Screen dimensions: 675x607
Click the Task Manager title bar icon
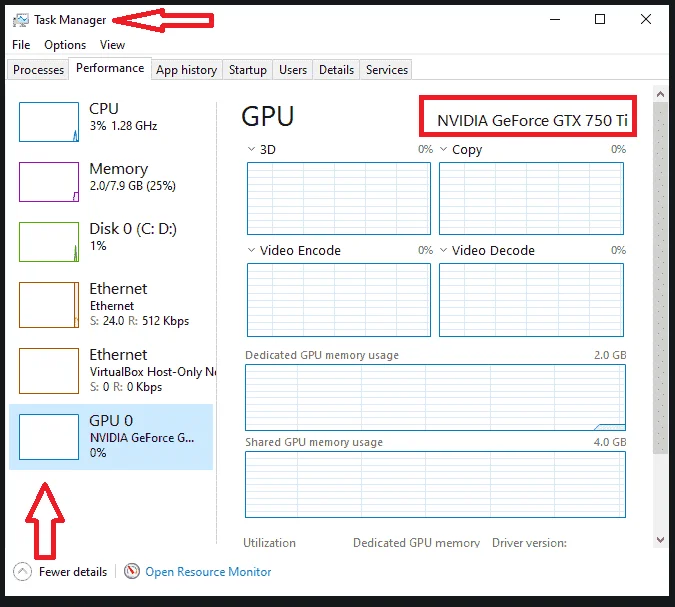[21, 20]
